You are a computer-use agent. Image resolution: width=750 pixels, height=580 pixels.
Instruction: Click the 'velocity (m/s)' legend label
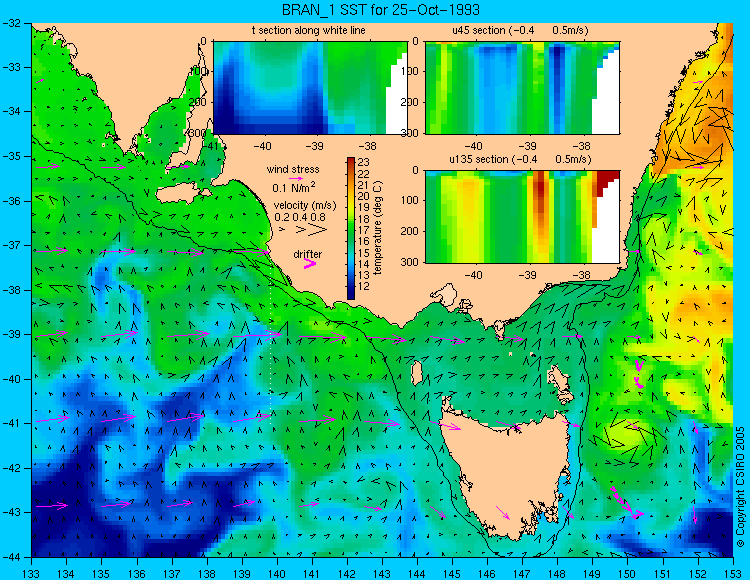[305, 205]
